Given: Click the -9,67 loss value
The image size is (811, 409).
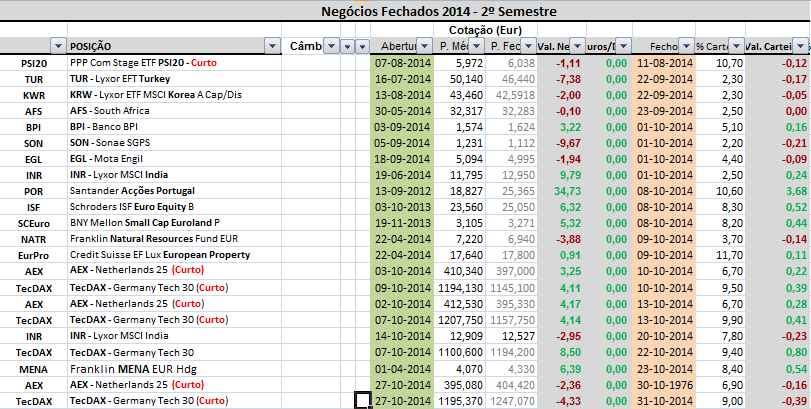Looking at the screenshot, I should click(x=562, y=143).
